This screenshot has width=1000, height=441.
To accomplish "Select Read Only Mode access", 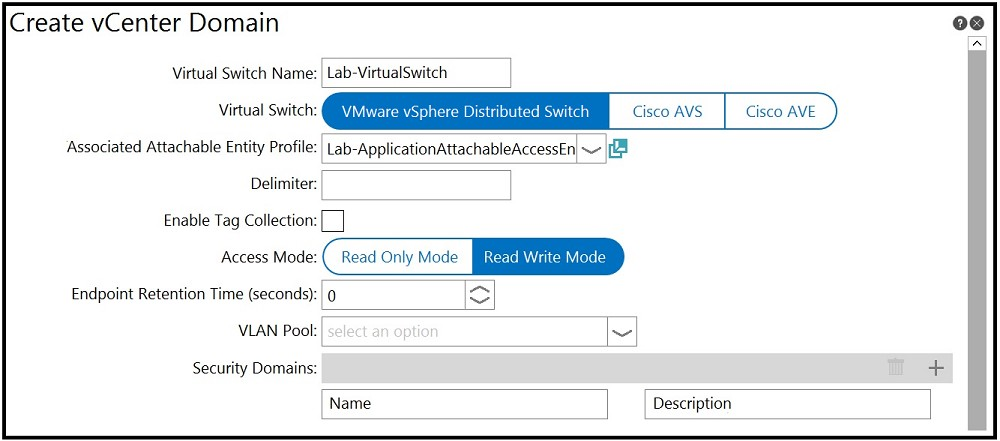I will pyautogui.click(x=399, y=257).
